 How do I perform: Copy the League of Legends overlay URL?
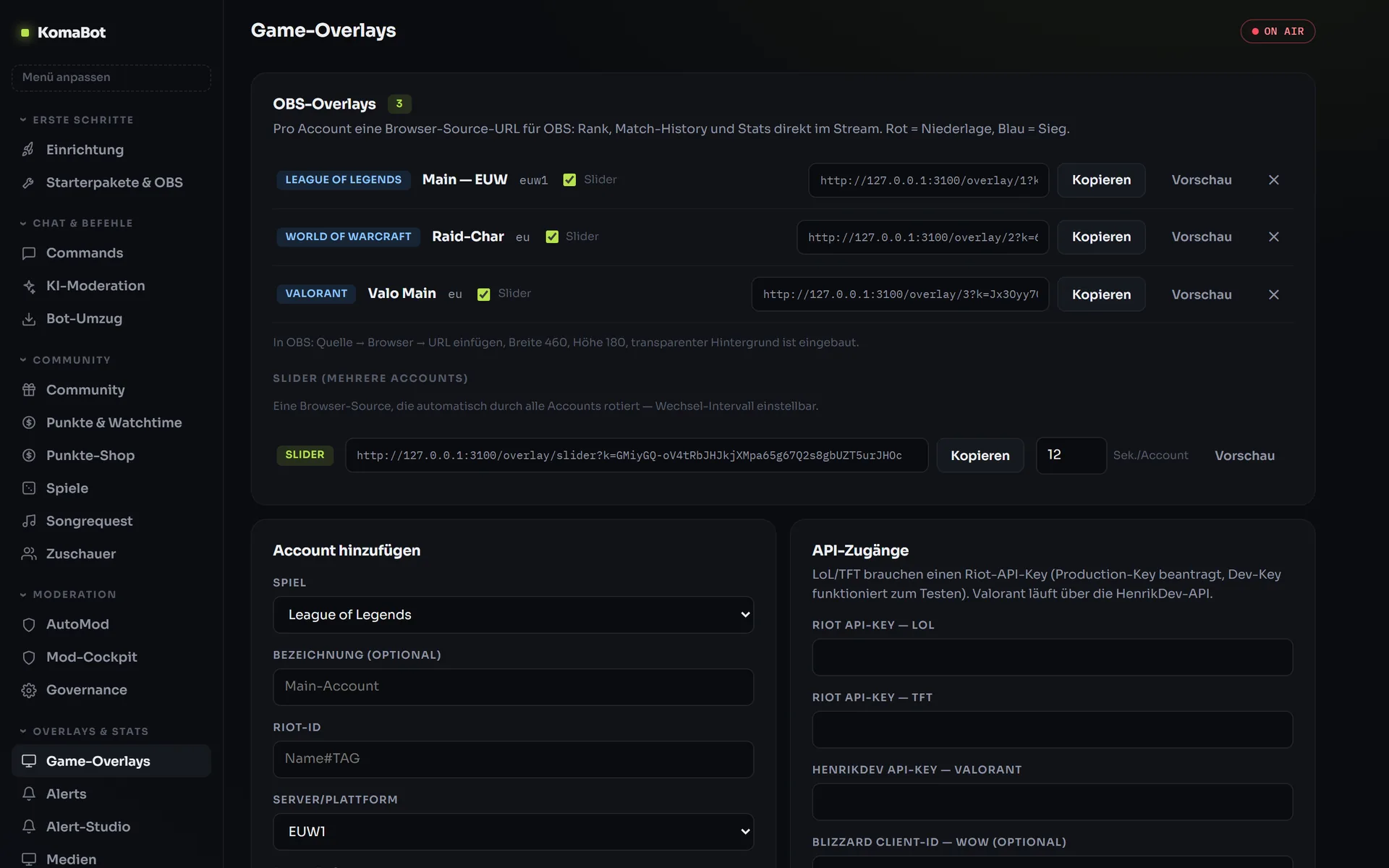[1101, 180]
